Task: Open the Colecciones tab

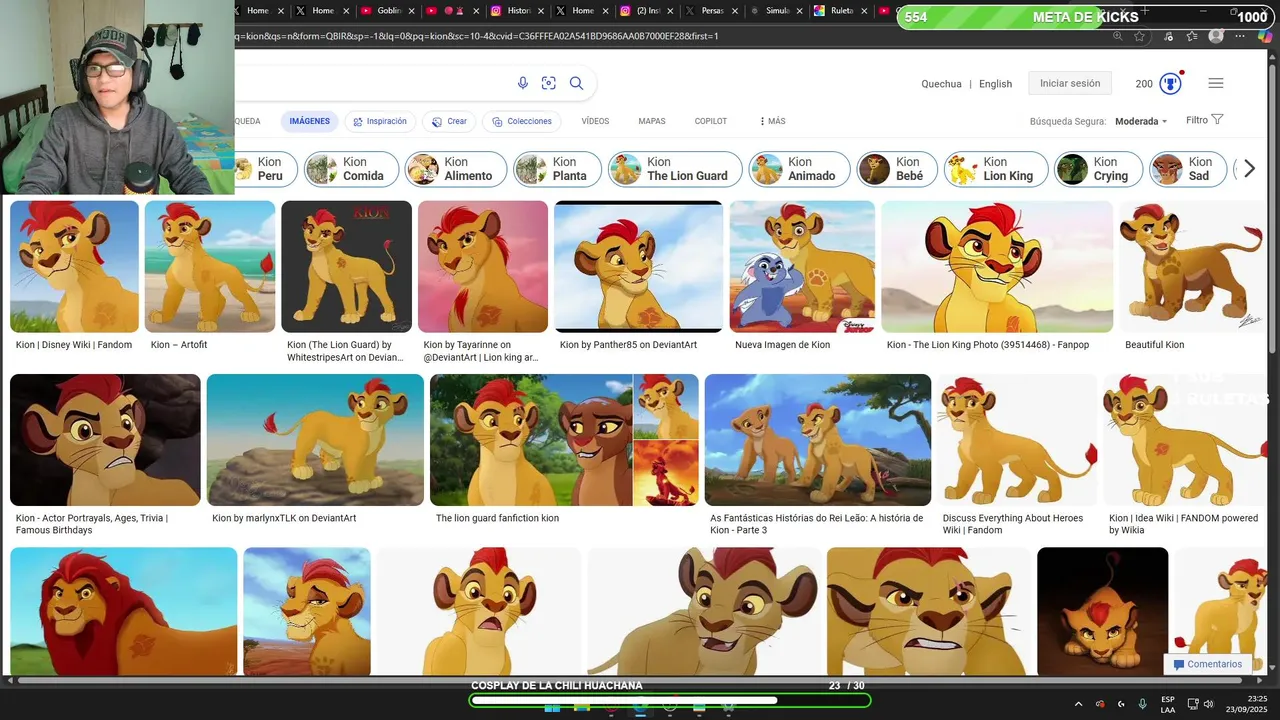Action: [522, 121]
